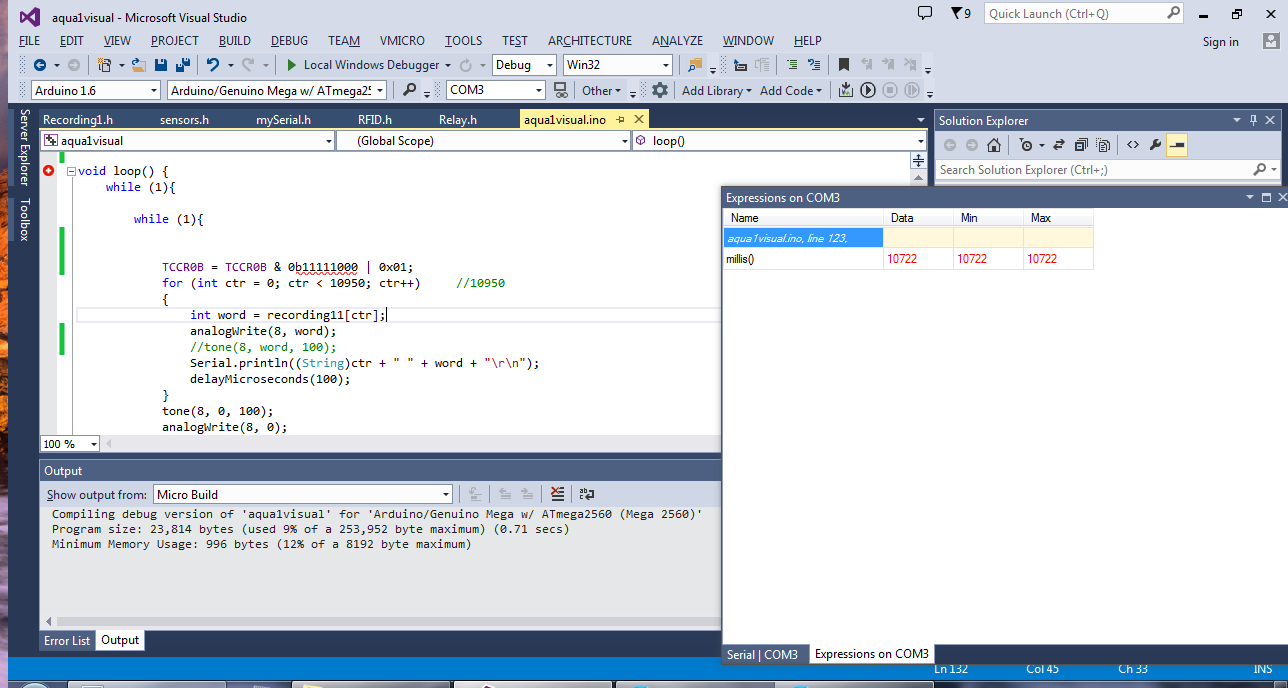Click the New Project toolbar icon

click(103, 65)
